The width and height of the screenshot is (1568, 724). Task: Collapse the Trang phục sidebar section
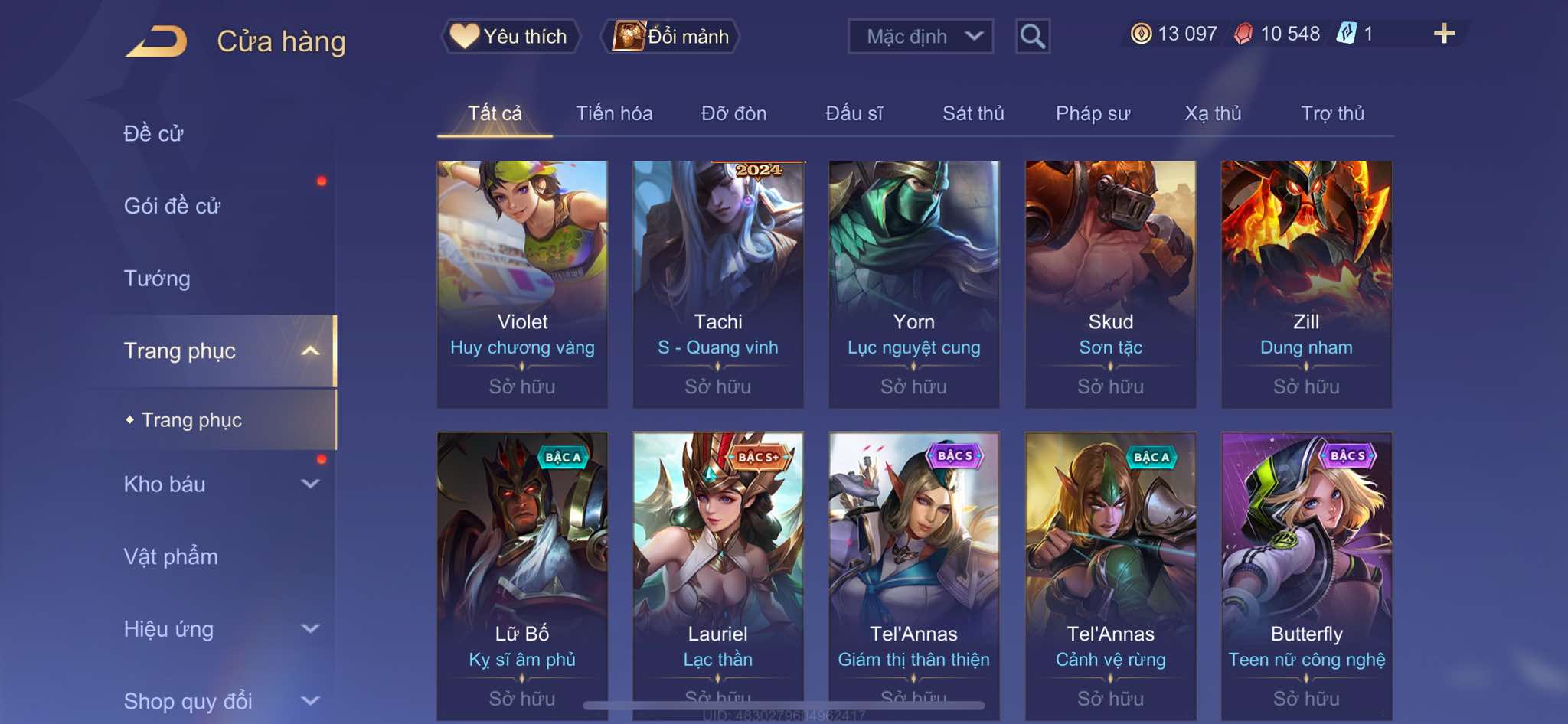pyautogui.click(x=310, y=351)
